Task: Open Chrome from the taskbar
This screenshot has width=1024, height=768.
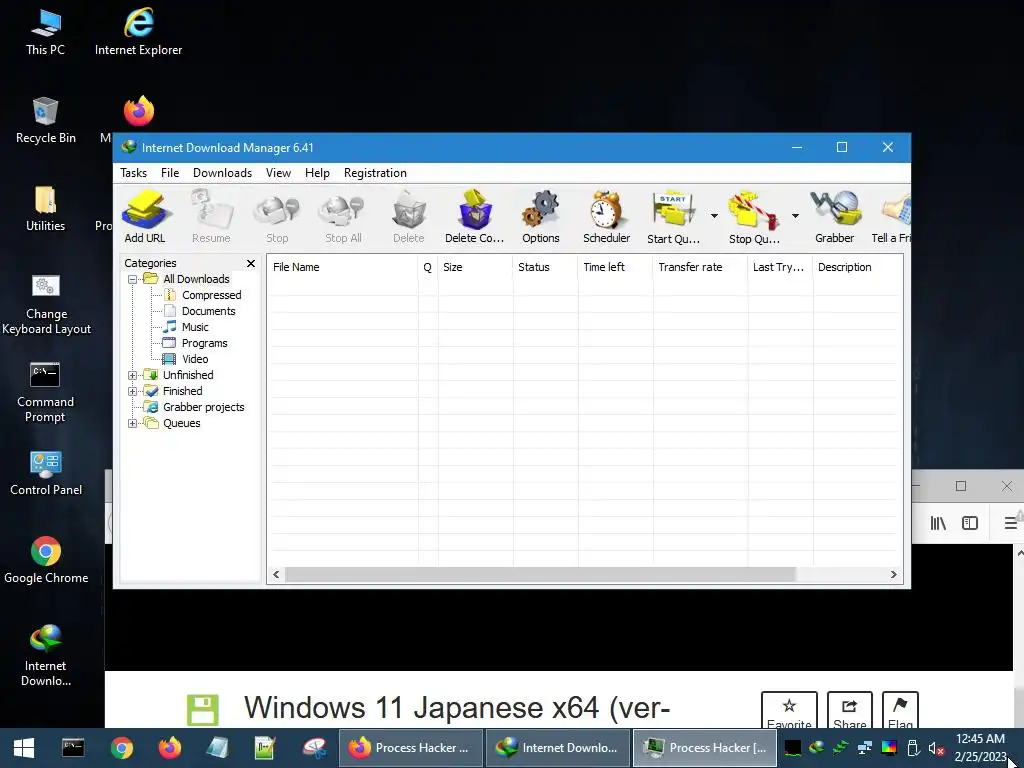Action: point(121,748)
